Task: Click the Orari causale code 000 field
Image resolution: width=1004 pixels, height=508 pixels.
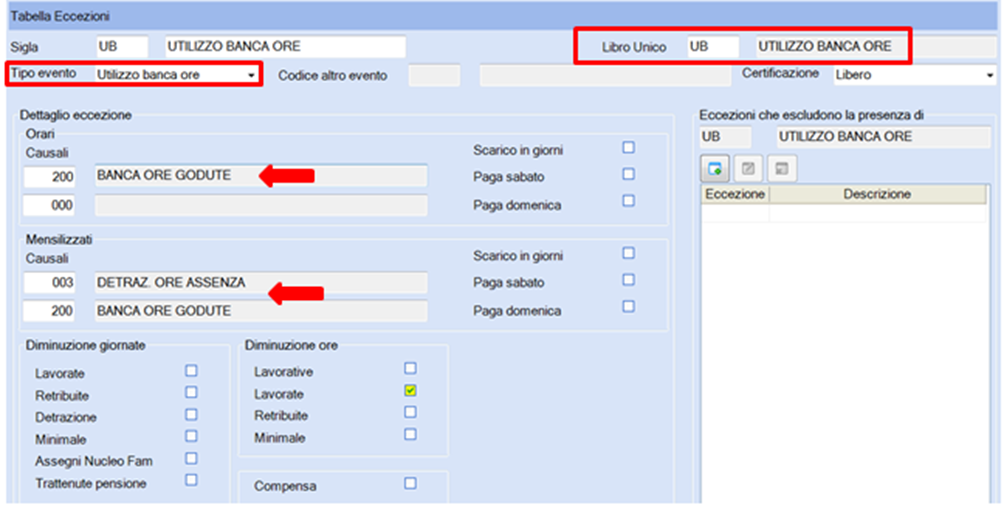Action: click(x=49, y=206)
